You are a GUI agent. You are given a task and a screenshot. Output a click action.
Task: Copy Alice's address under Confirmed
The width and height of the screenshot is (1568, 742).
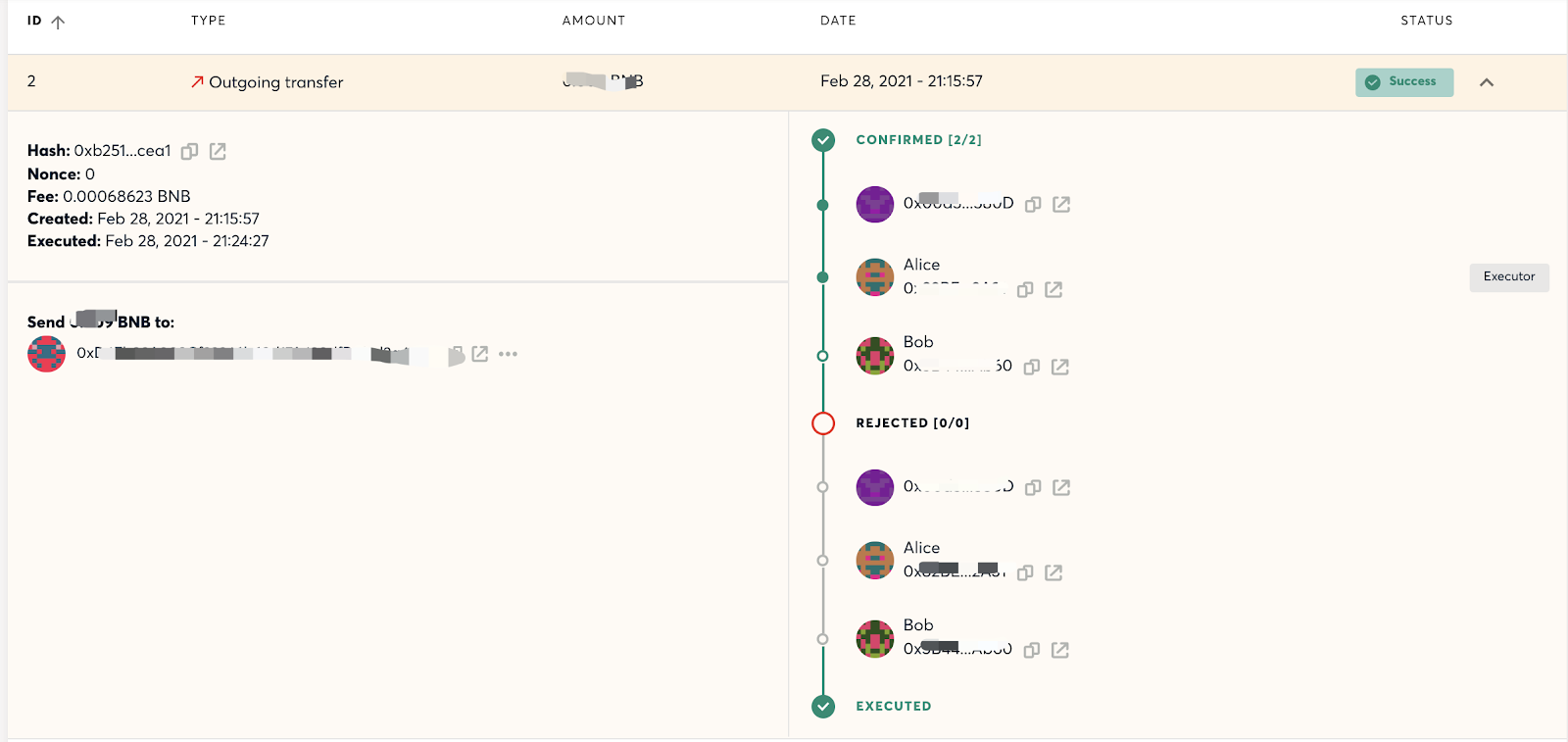(1025, 290)
